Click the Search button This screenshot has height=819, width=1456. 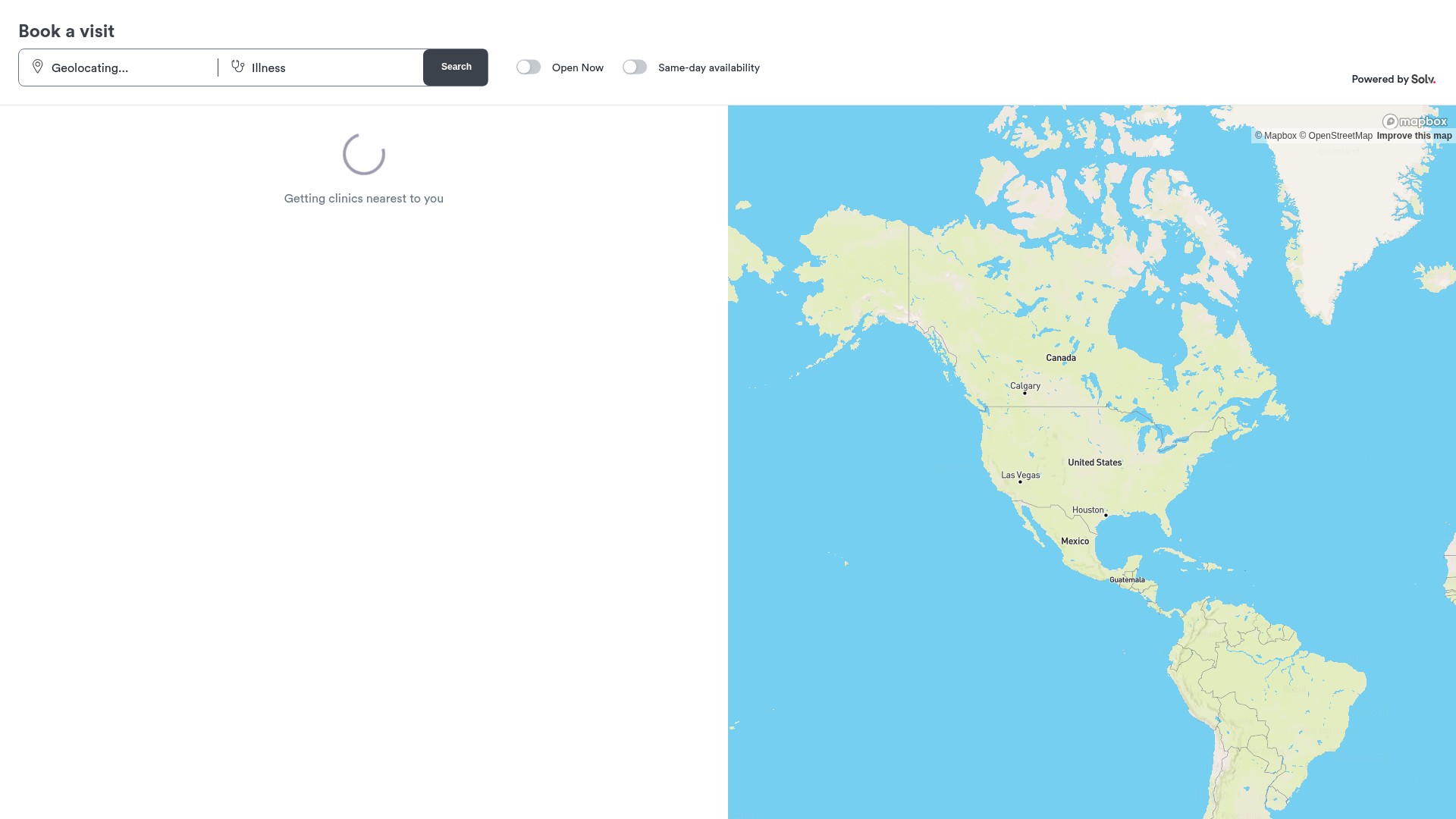click(456, 67)
